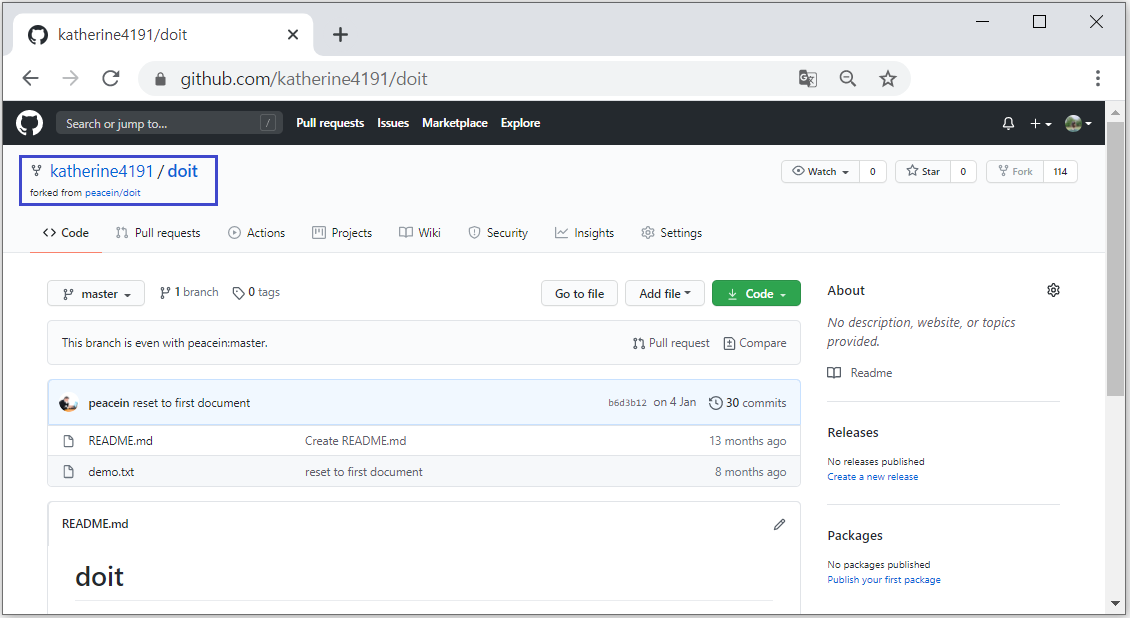Open Issues in the top navigation

pos(393,123)
